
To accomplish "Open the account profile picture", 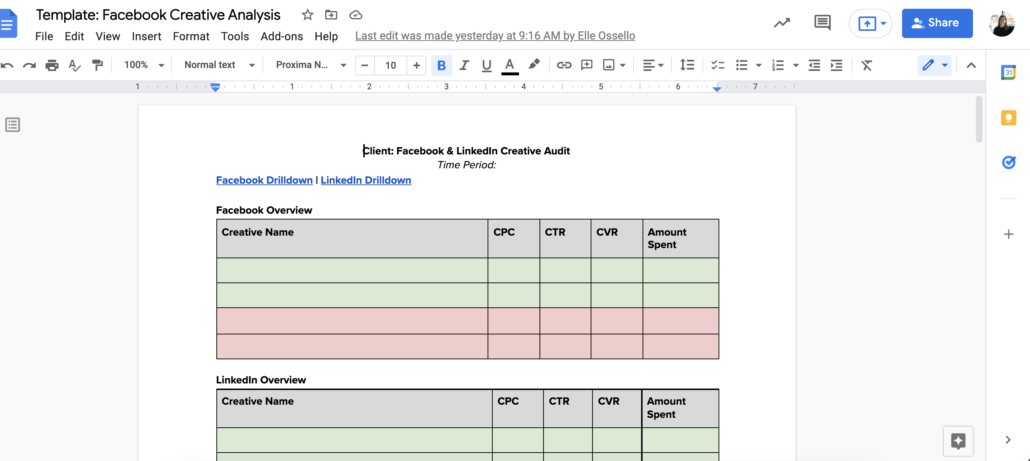I will (1002, 24).
